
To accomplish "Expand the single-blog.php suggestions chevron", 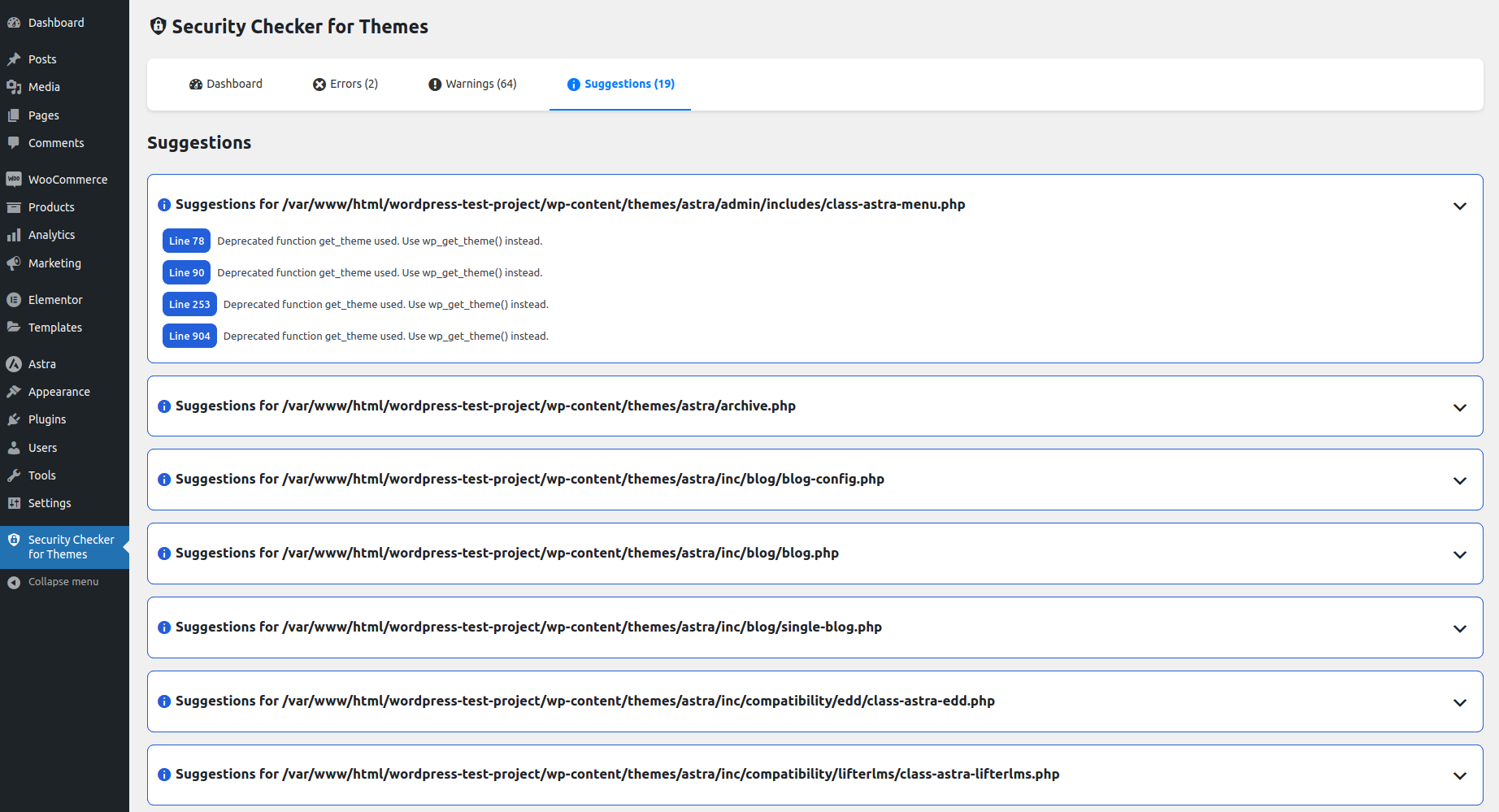I will coord(1460,628).
